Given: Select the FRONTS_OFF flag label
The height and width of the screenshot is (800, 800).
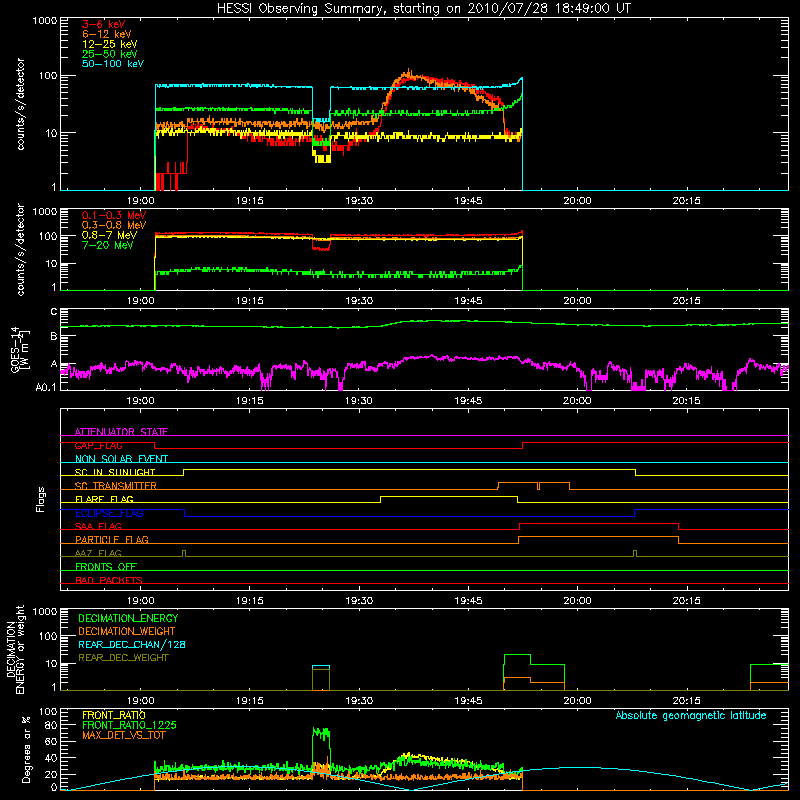Looking at the screenshot, I should coord(106,567).
